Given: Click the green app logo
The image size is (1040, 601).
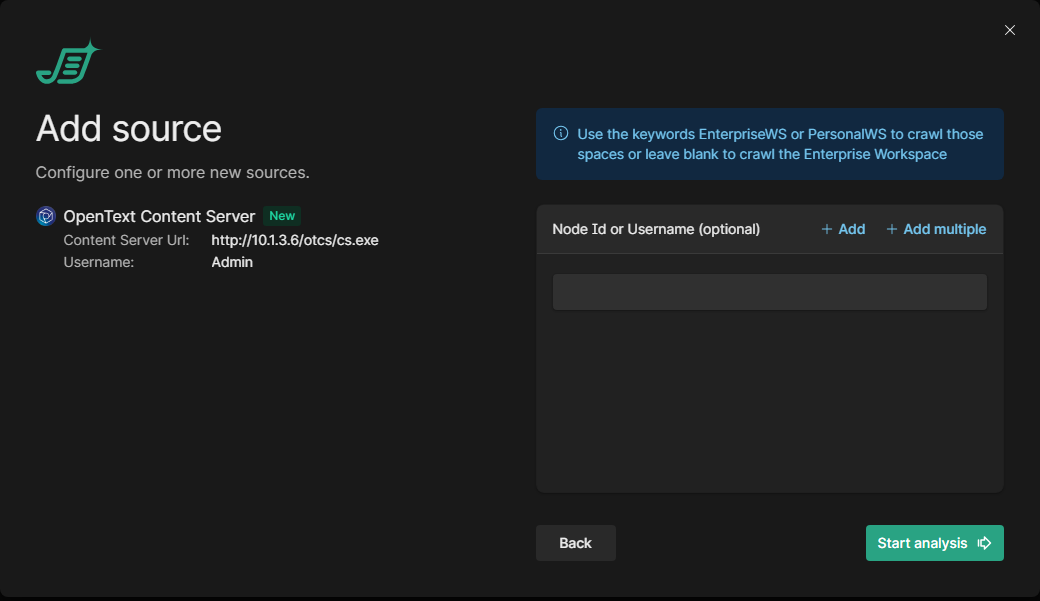Looking at the screenshot, I should [68, 63].
